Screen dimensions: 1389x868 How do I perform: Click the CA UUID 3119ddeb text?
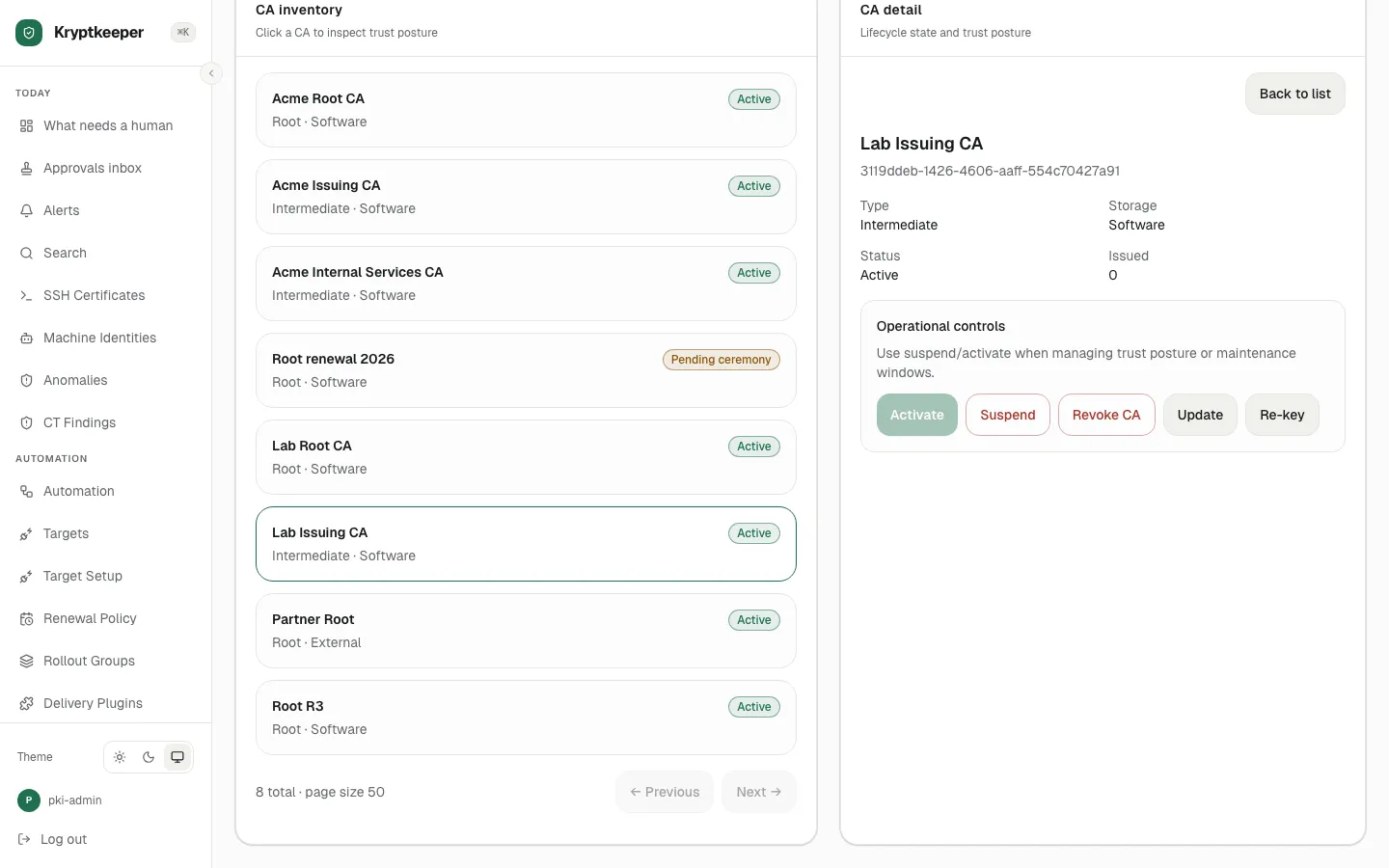click(990, 171)
